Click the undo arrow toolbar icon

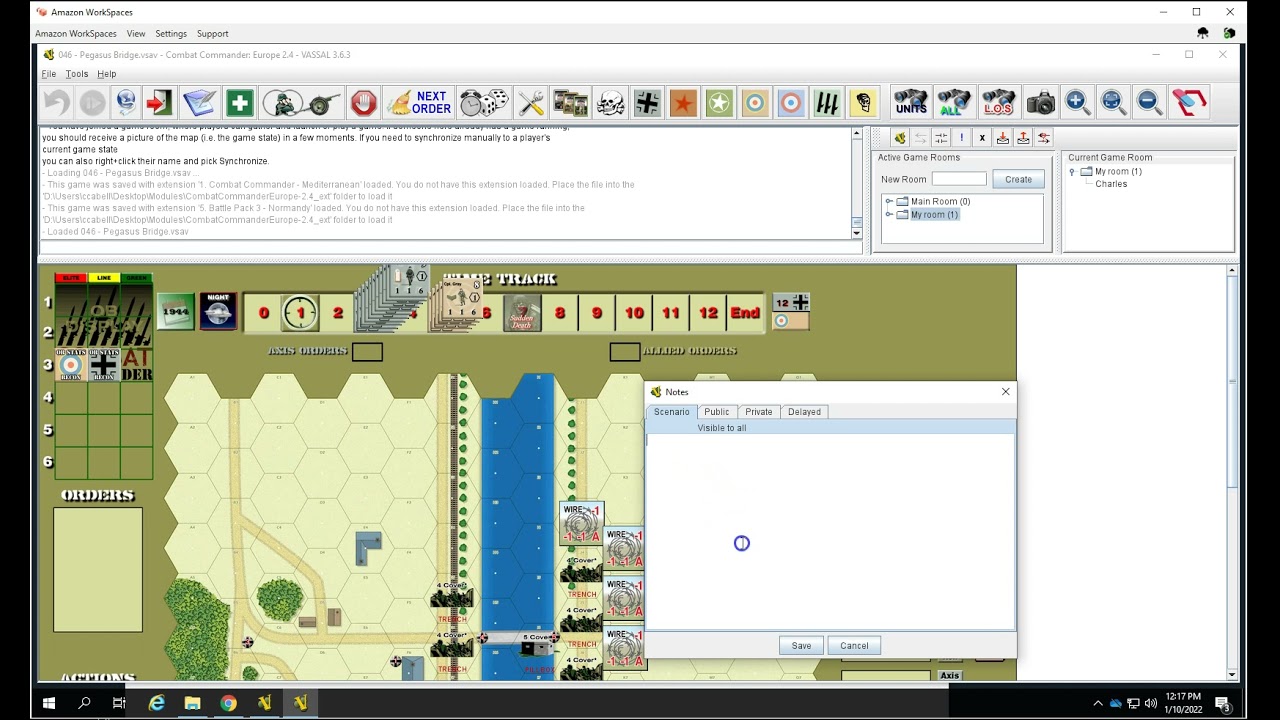point(57,102)
